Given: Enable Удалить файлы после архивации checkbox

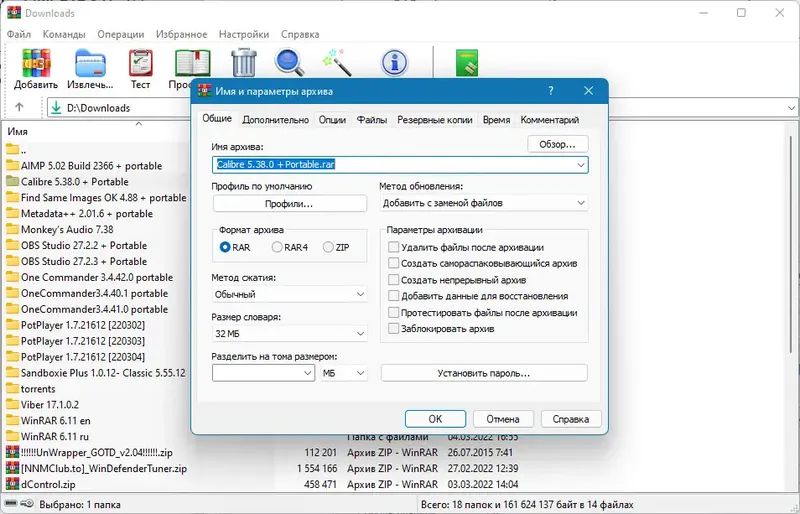Looking at the screenshot, I should pos(393,247).
